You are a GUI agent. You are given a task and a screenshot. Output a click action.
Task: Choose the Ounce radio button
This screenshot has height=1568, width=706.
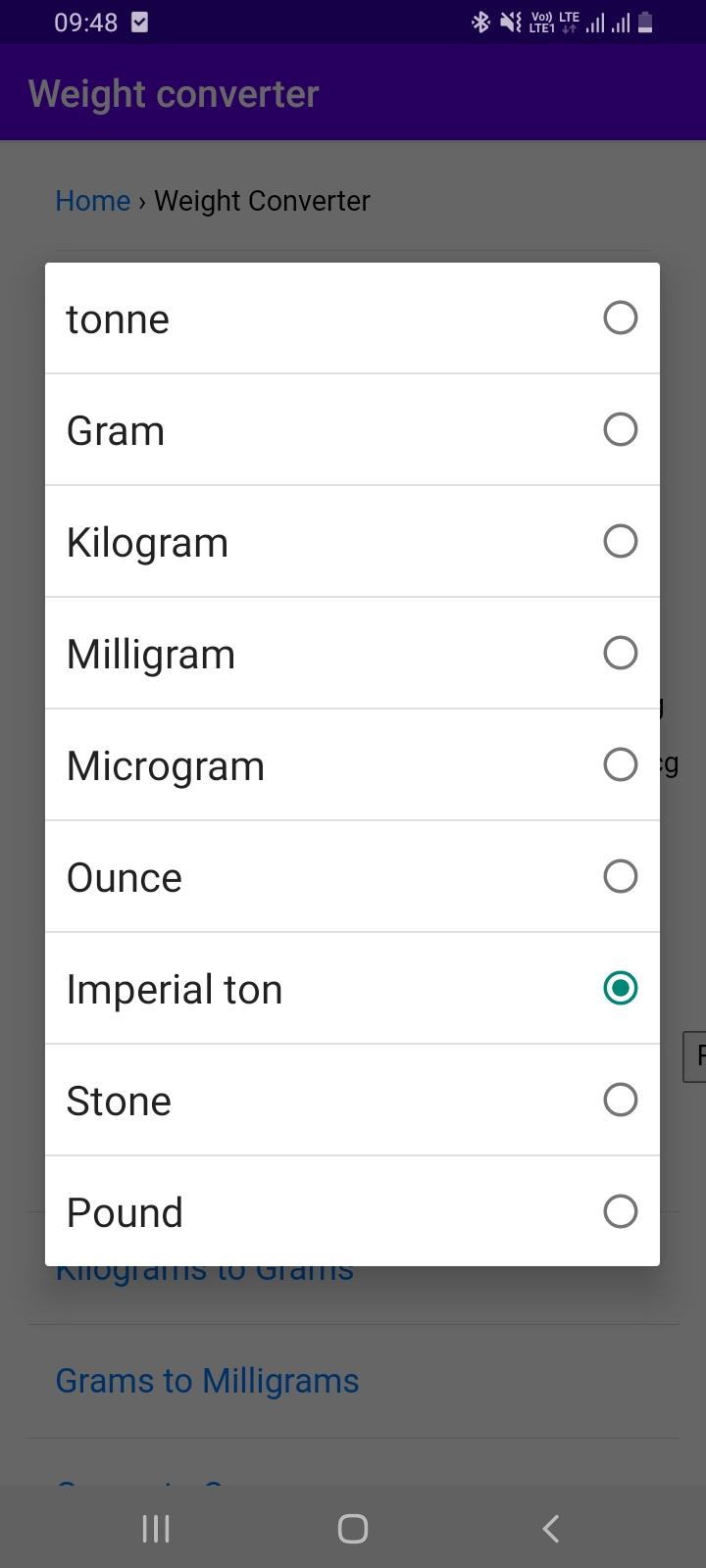[x=620, y=876]
